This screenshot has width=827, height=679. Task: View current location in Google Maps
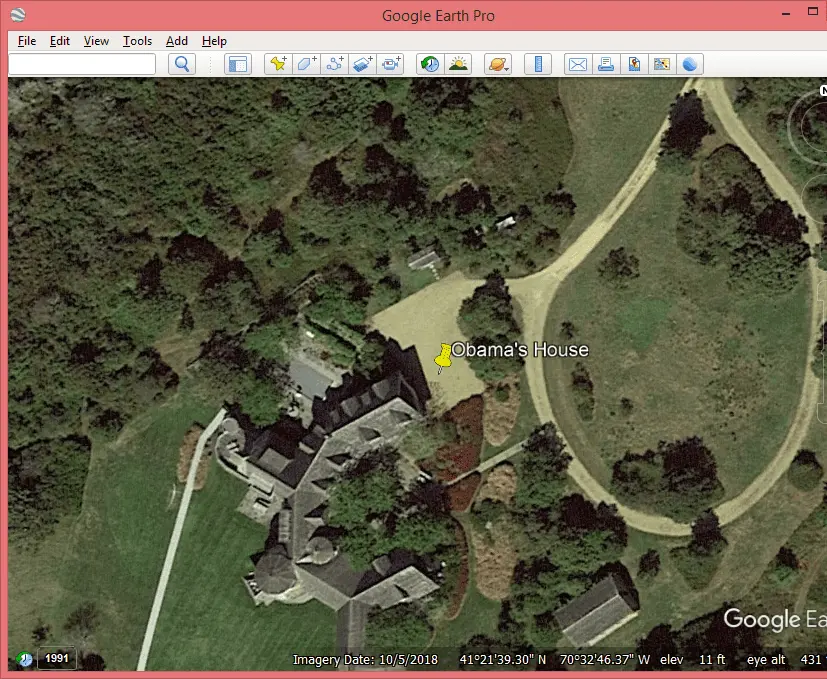(x=662, y=63)
